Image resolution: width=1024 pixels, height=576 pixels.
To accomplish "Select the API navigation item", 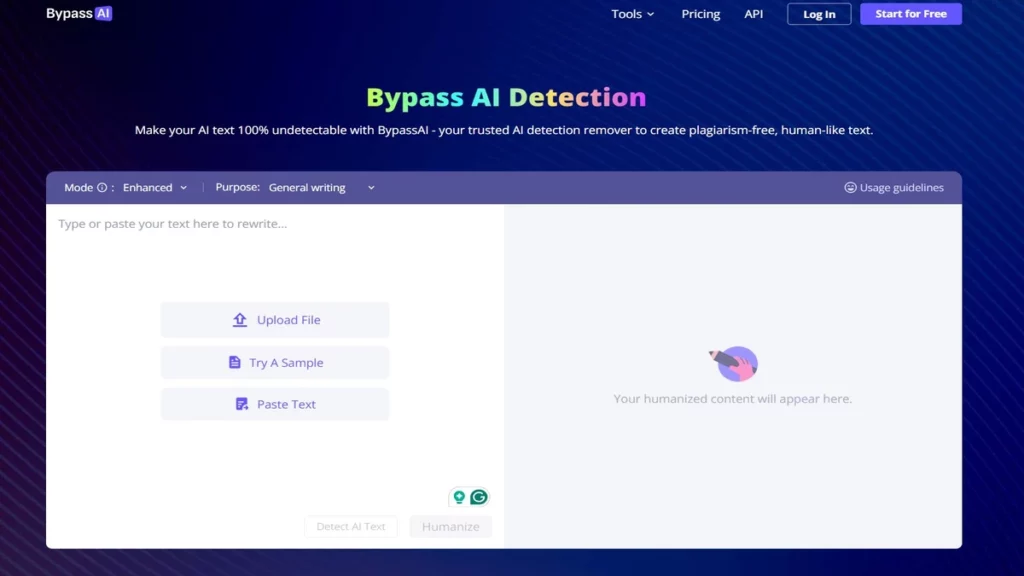I will tap(753, 14).
